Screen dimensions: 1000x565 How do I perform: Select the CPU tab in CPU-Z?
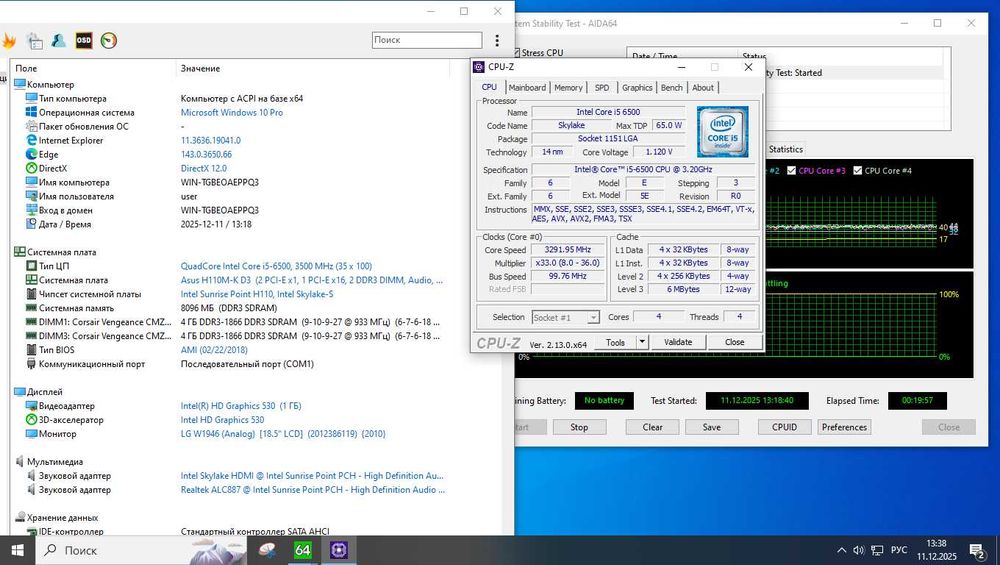pyautogui.click(x=489, y=87)
